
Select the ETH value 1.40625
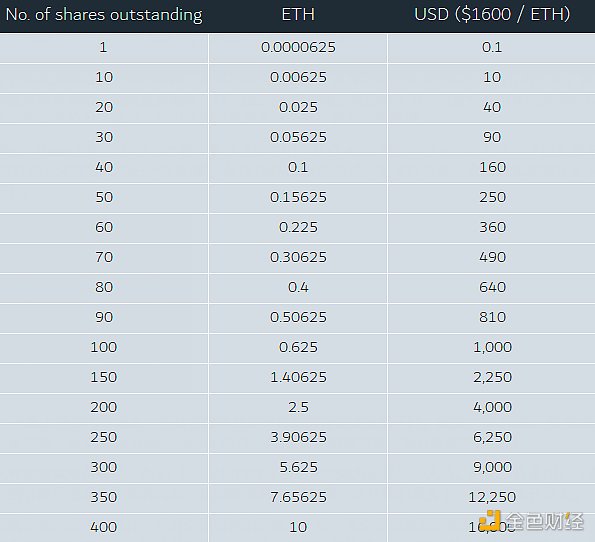pos(298,378)
